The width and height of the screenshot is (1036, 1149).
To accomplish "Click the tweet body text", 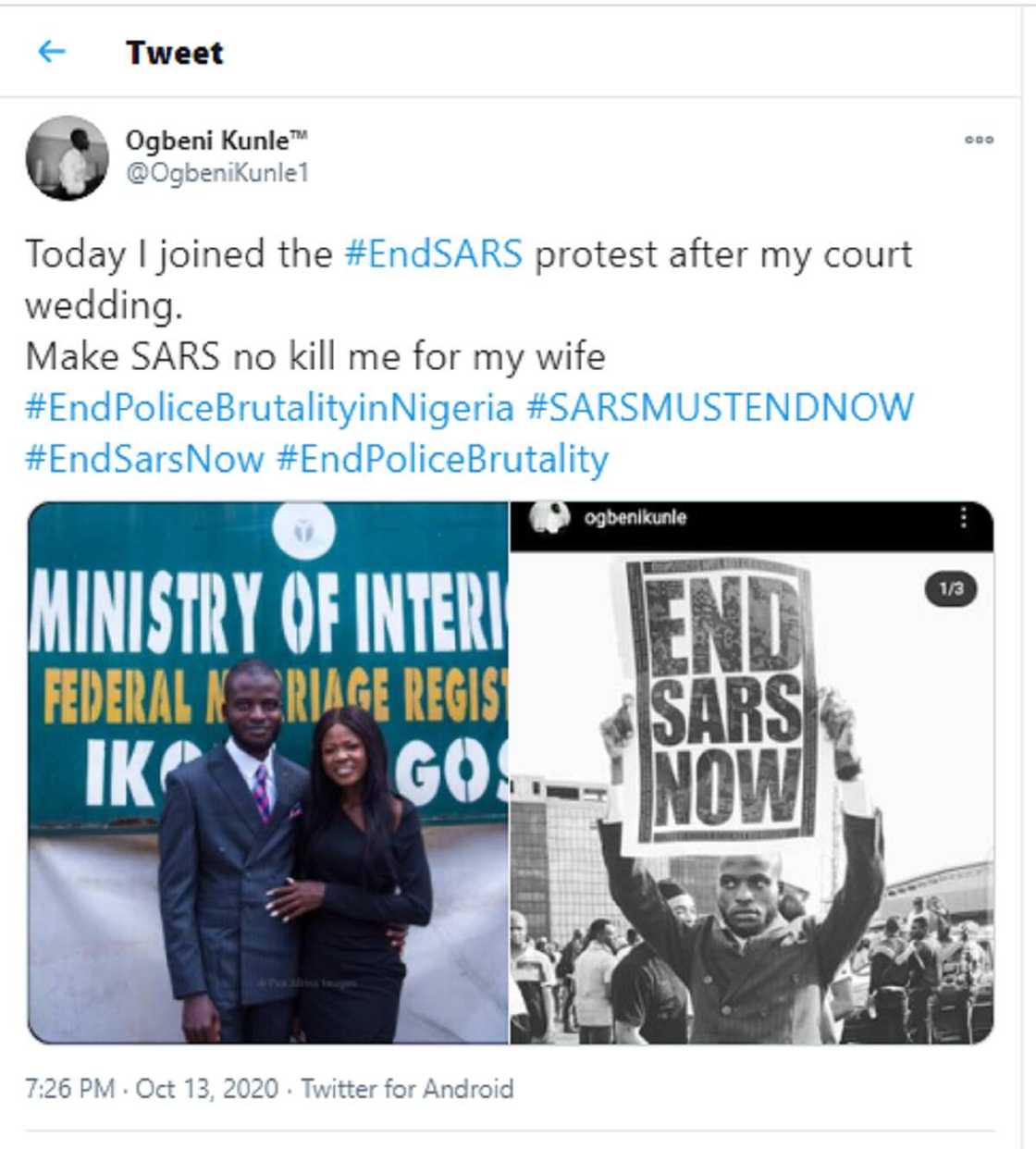I will point(314,356).
